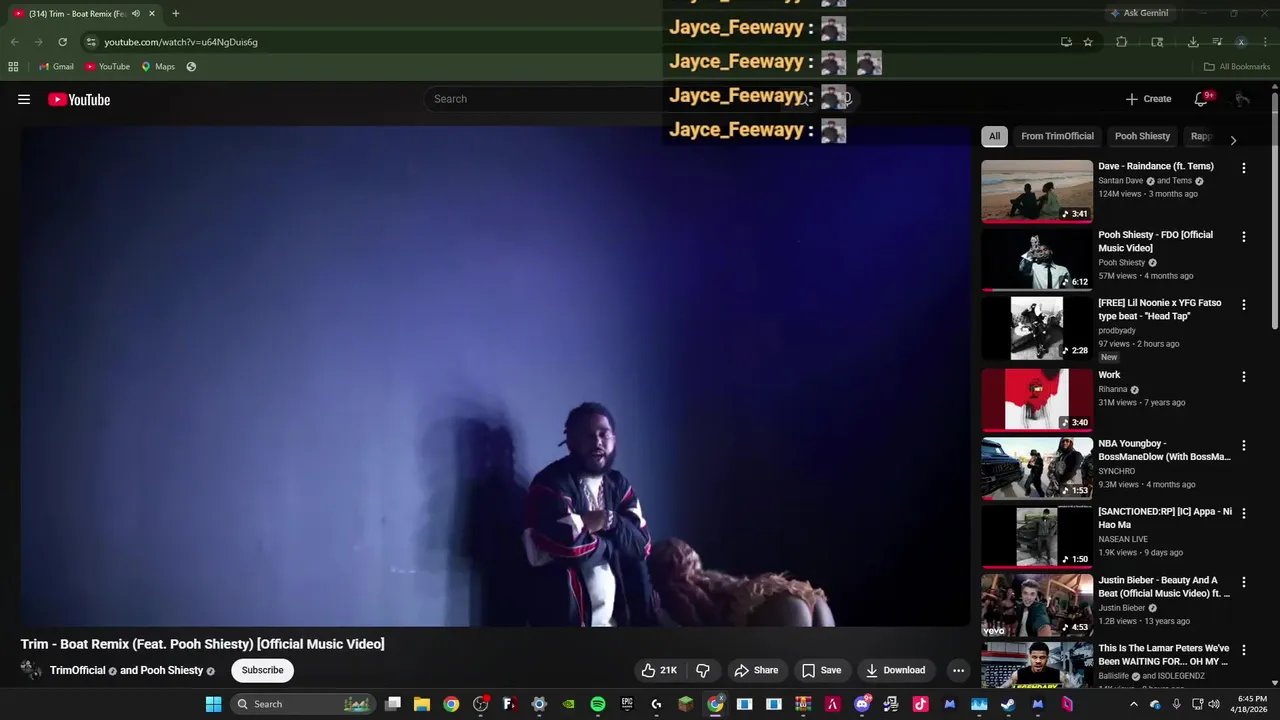Subscribe to TrimOfficial channel

click(x=262, y=670)
